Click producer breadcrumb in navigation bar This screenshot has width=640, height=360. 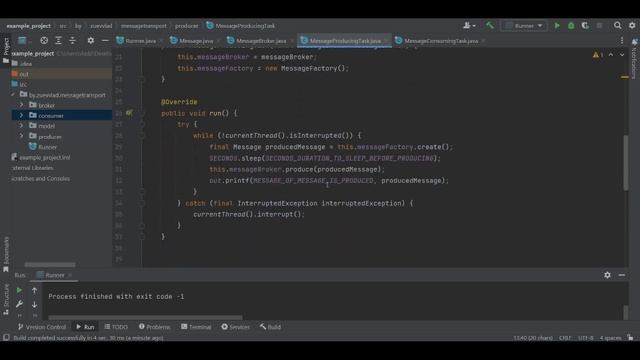pyautogui.click(x=187, y=26)
